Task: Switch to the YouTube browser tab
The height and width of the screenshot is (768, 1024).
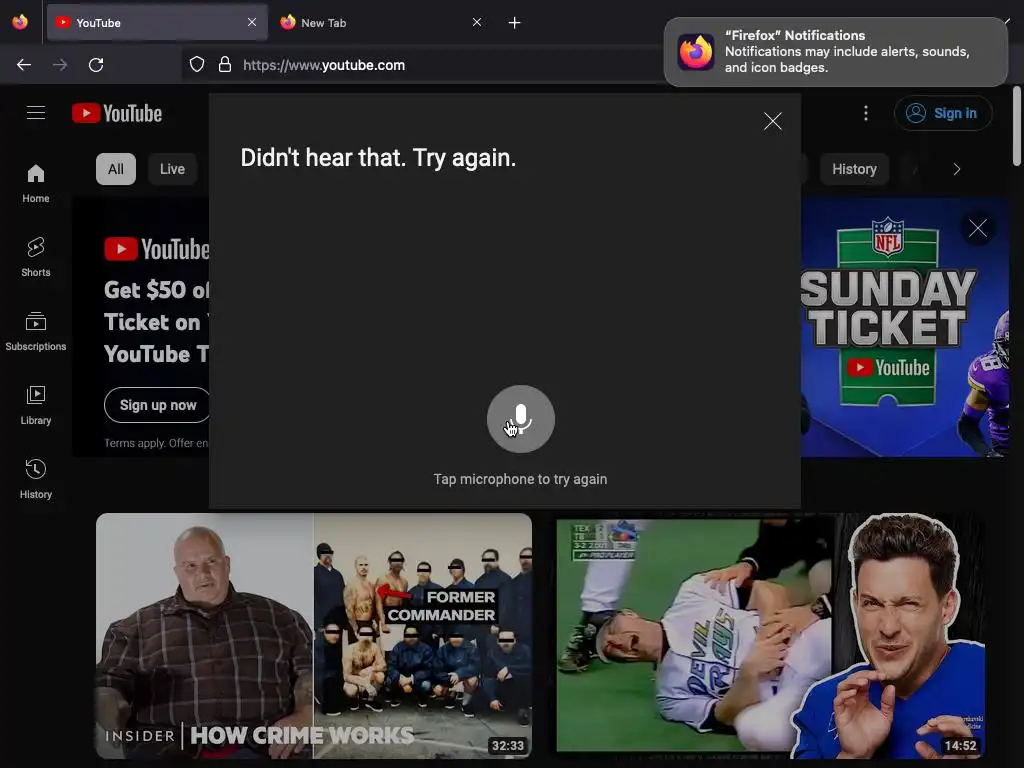Action: coord(157,23)
